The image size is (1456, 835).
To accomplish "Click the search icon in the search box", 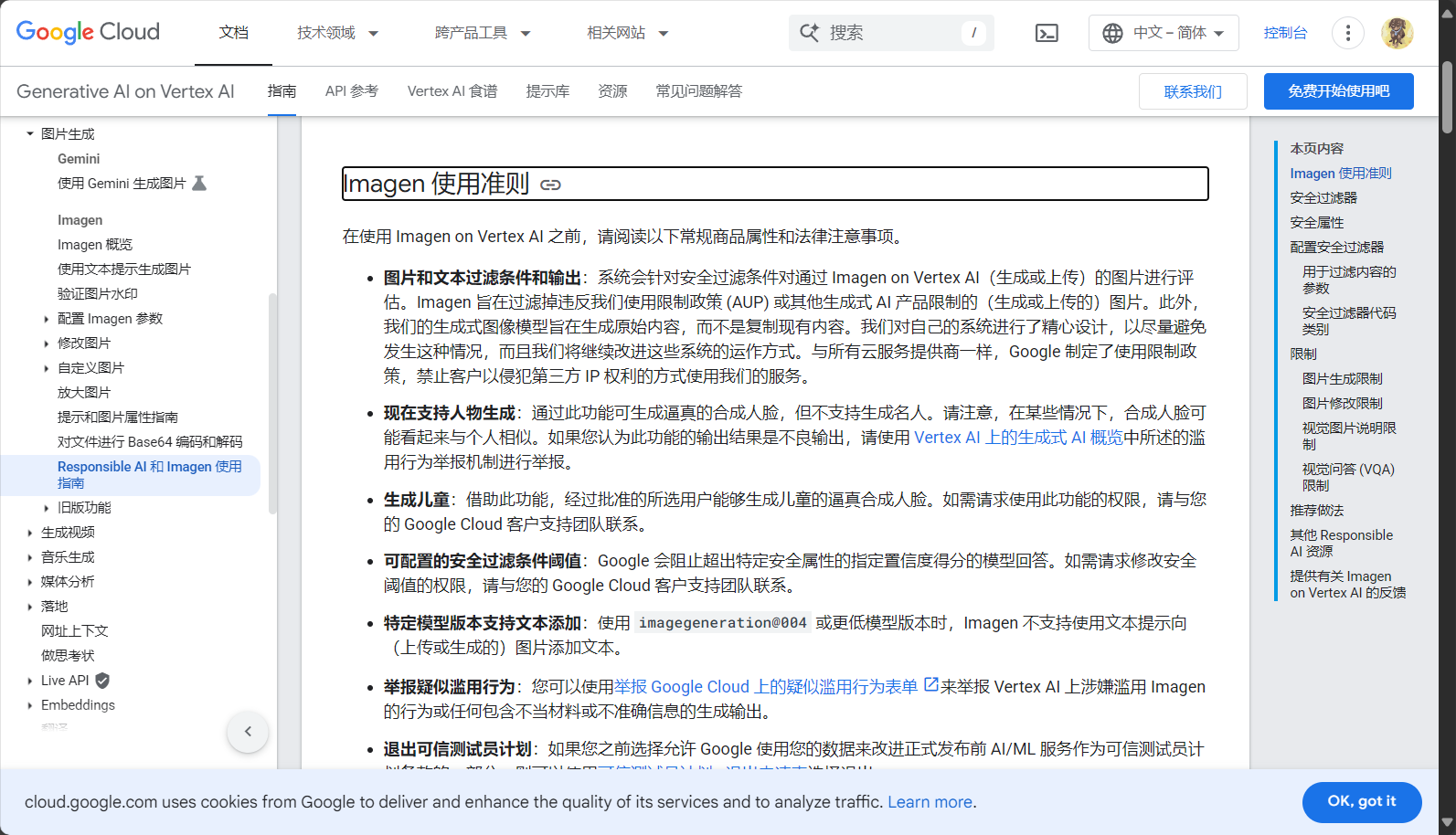I will [x=809, y=33].
